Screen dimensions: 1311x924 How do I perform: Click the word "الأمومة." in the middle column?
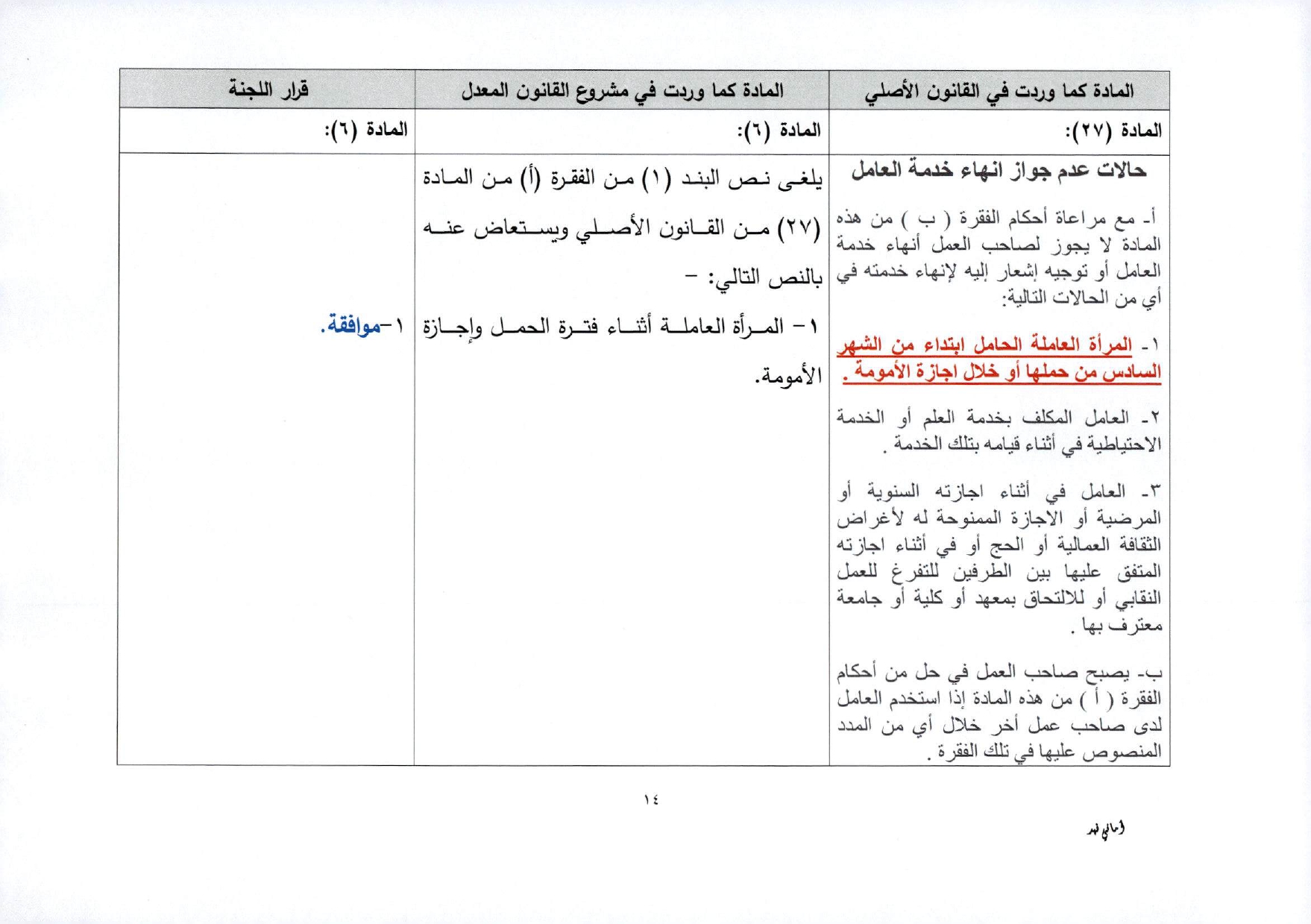coord(787,377)
